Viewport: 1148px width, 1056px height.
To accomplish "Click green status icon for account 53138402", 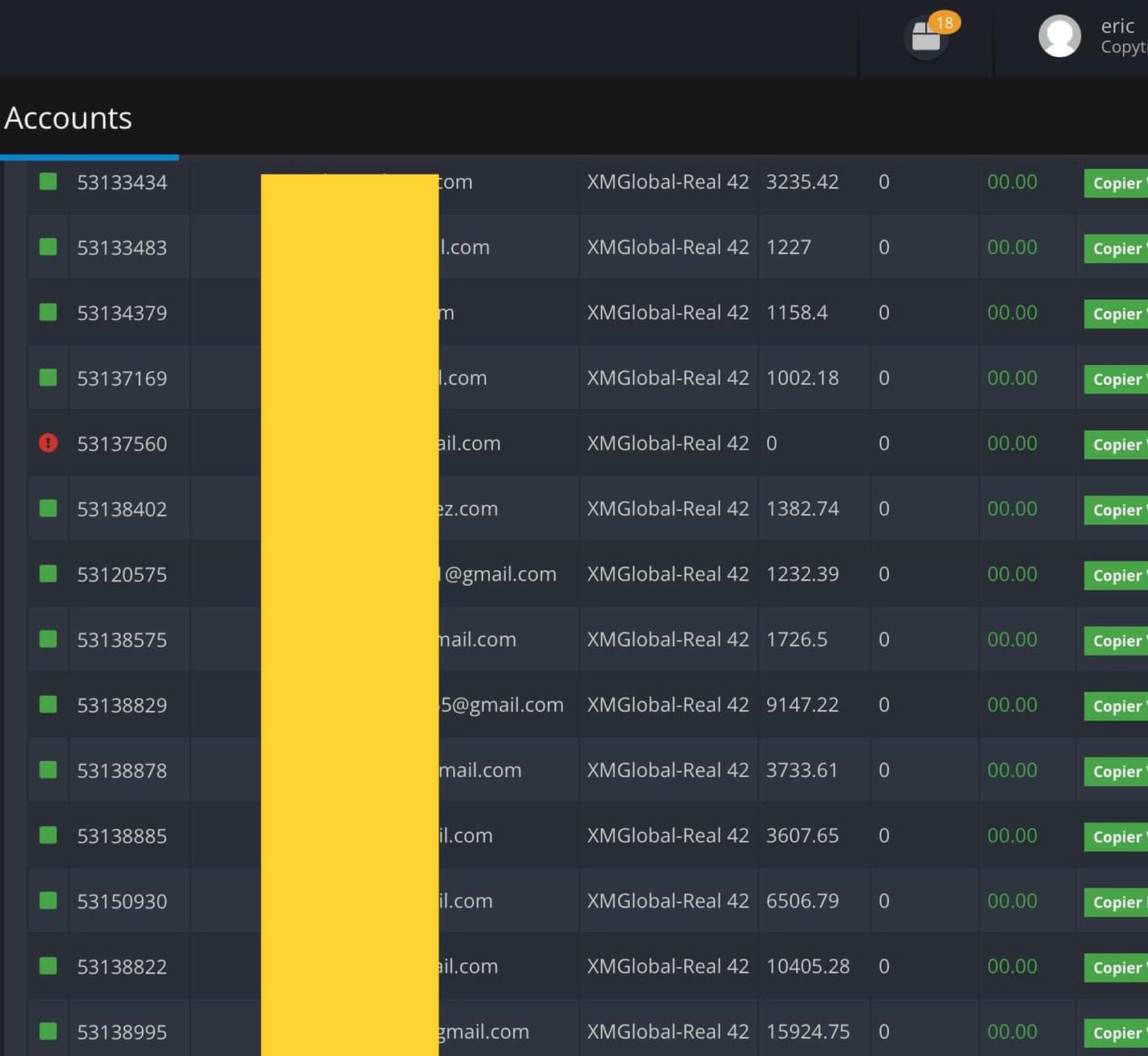I will click(48, 508).
